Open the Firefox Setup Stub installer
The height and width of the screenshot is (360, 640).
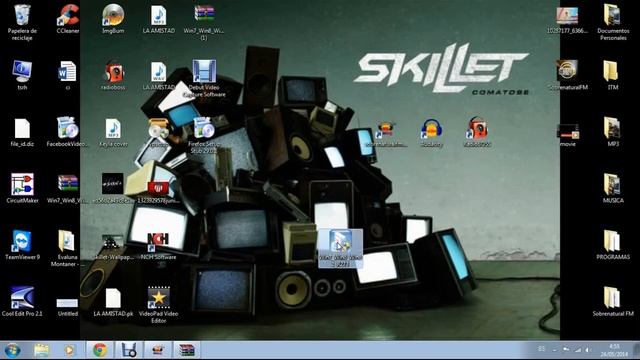tap(204, 135)
